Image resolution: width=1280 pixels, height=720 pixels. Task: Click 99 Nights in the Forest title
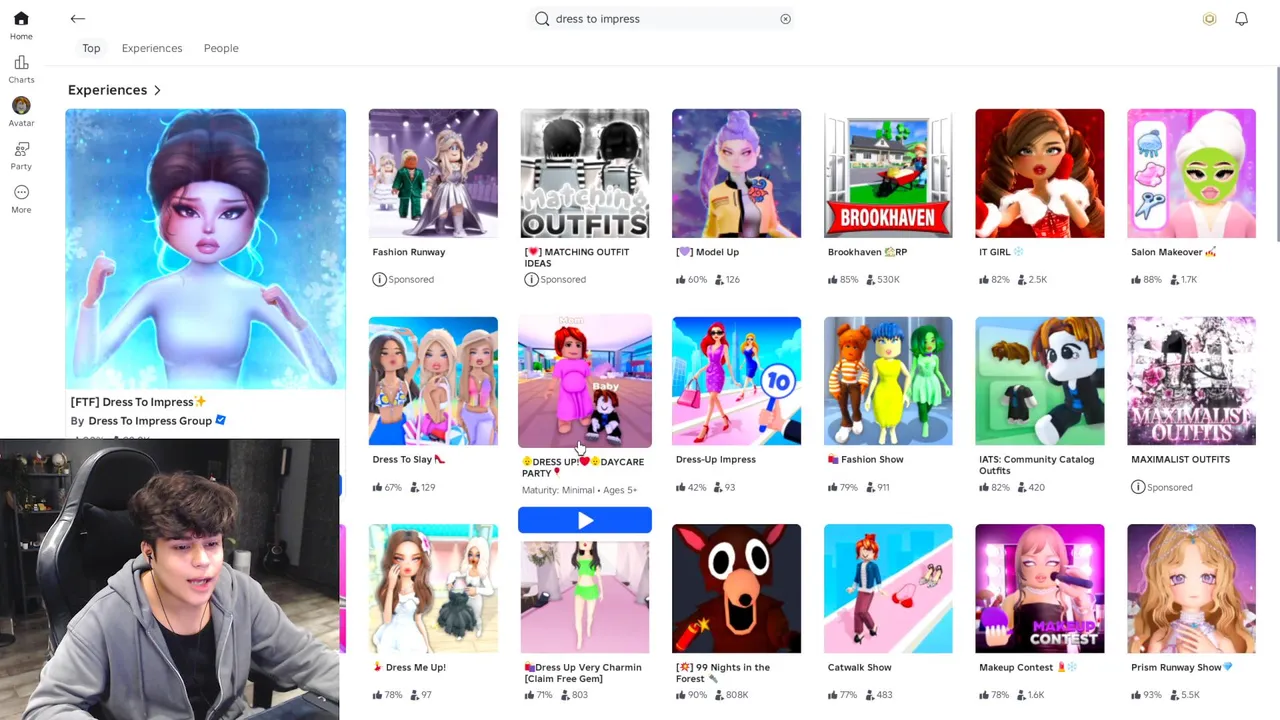tap(723, 673)
